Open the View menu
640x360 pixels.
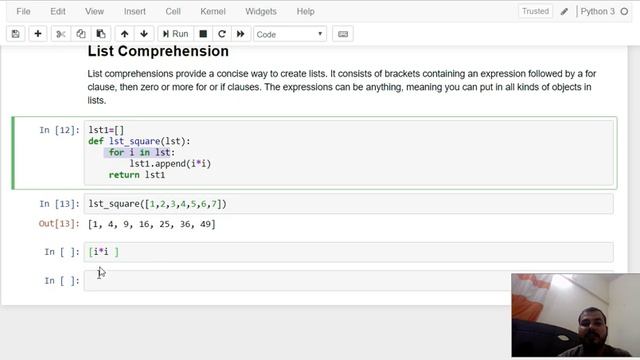94,11
